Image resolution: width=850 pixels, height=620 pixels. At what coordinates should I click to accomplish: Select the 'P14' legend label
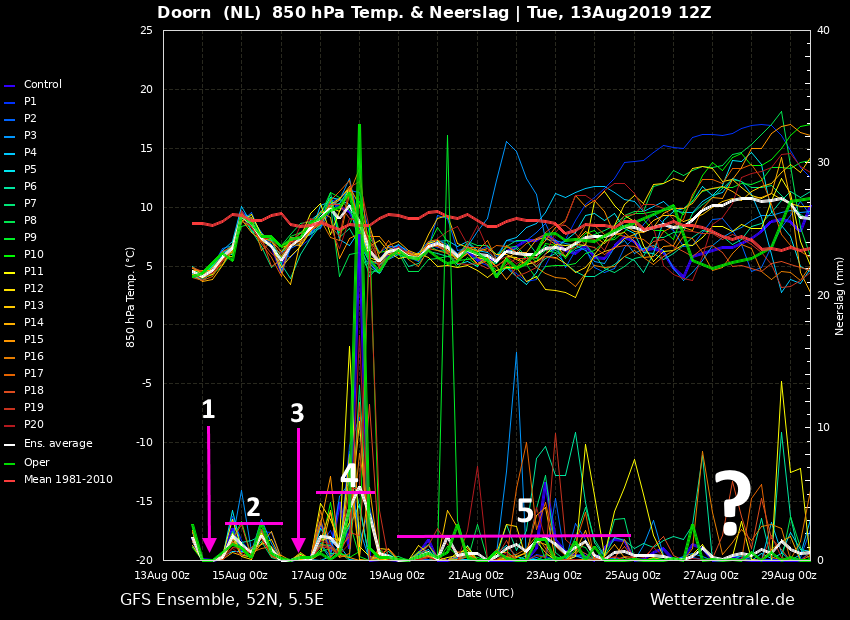pos(34,322)
